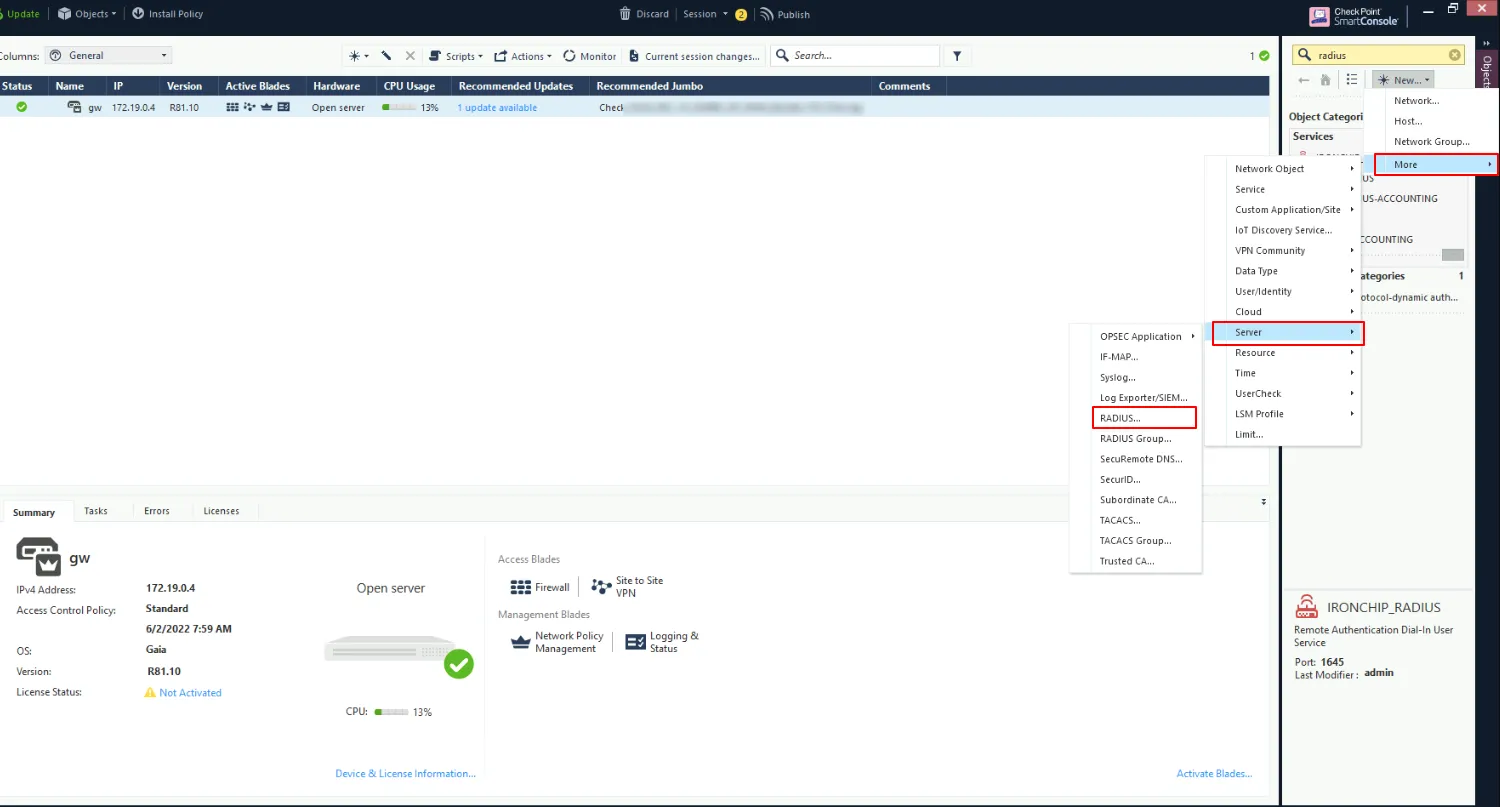The image size is (1500, 807).
Task: Switch to the Errors tab
Action: pos(157,511)
